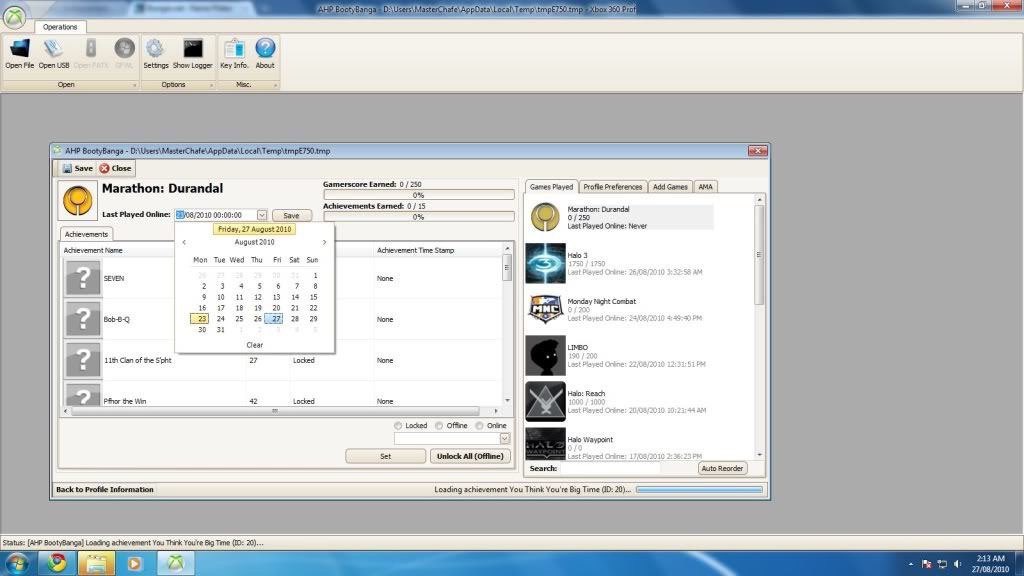Image resolution: width=1024 pixels, height=576 pixels.
Task: Click August 2010 calendar month header
Action: tap(254, 242)
